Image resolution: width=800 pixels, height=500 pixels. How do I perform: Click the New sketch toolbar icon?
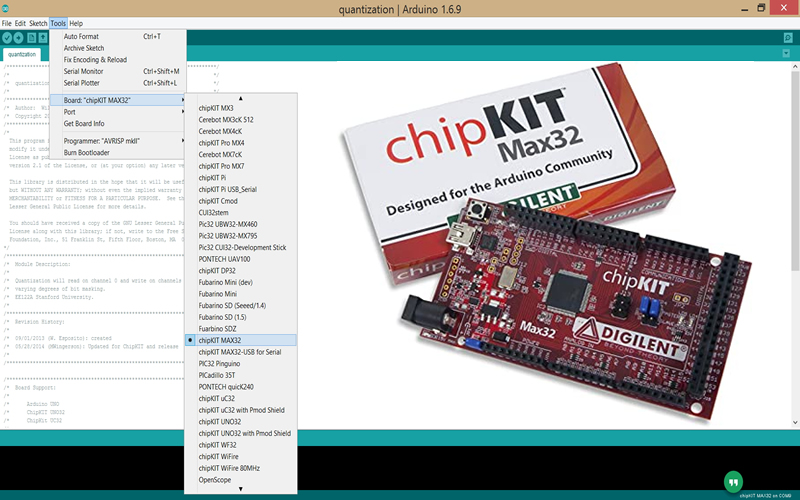32,38
